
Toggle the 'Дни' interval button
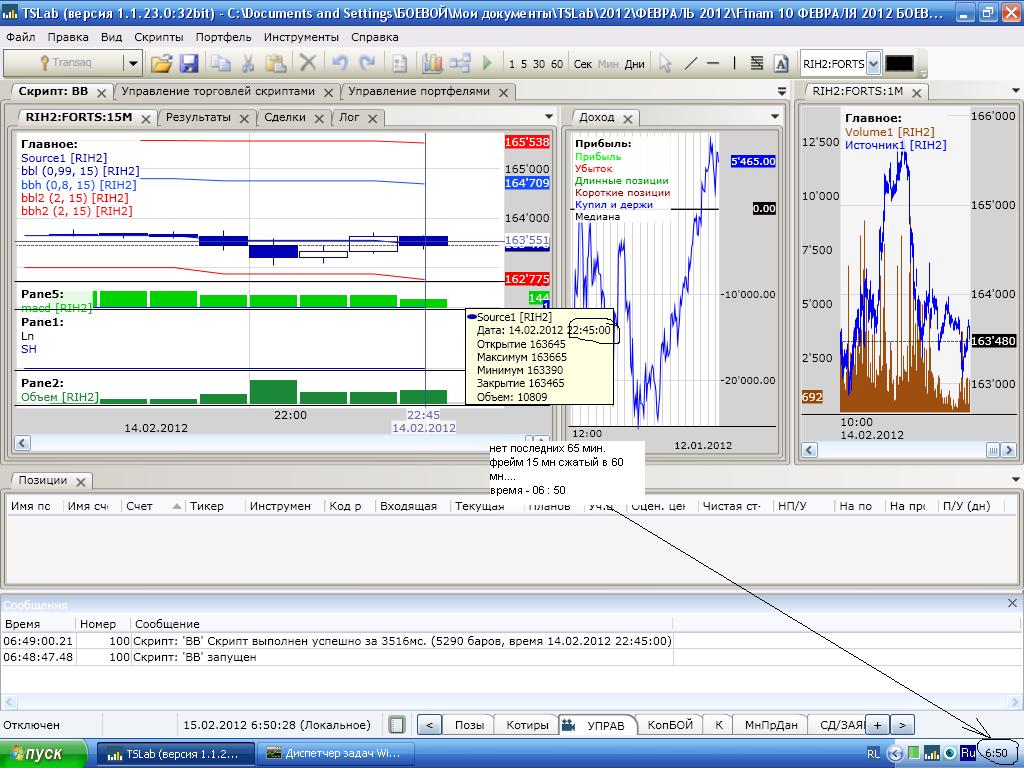(x=634, y=64)
